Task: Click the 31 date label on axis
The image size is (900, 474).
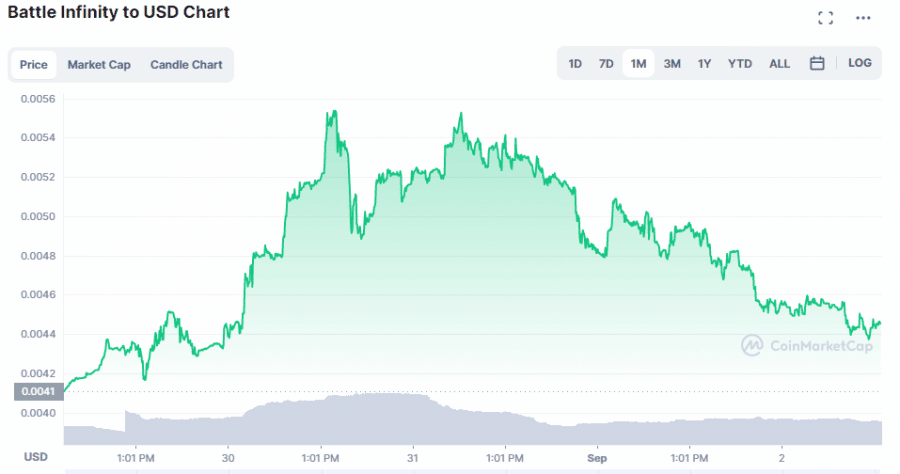Action: click(413, 457)
